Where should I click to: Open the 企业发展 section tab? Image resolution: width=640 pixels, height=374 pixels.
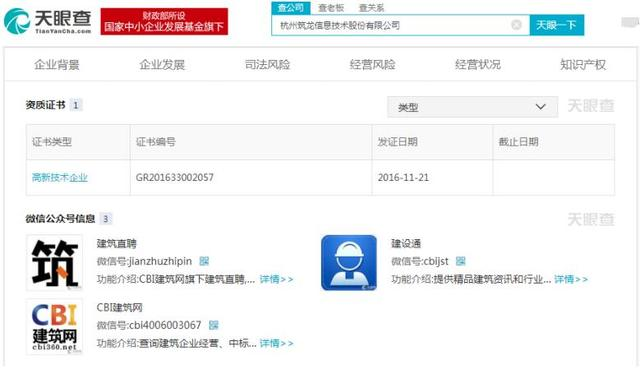tap(162, 65)
